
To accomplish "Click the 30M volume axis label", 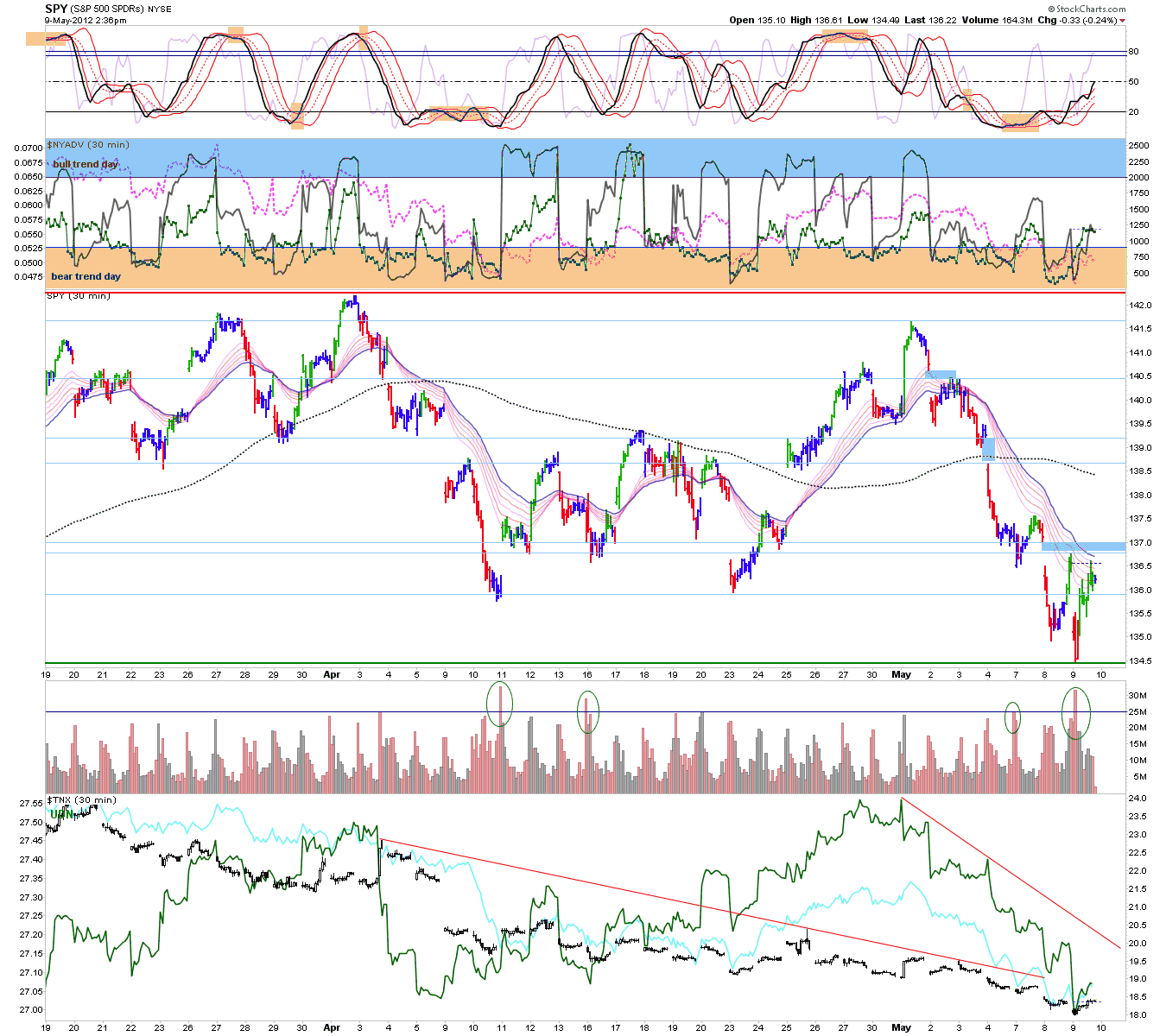I will (x=1137, y=696).
